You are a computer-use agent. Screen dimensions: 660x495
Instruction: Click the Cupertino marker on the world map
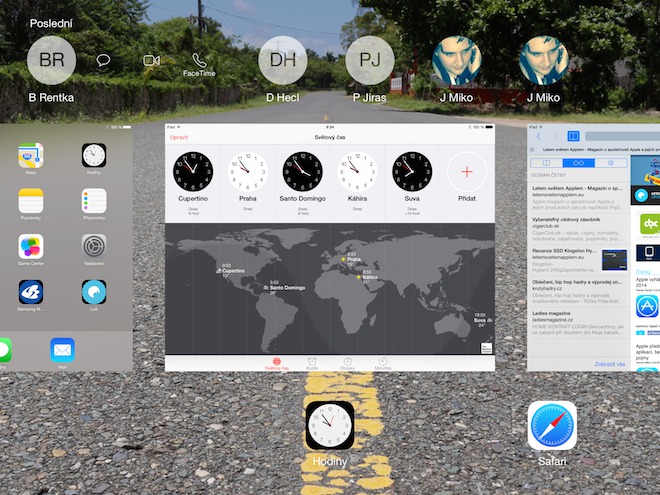[219, 271]
